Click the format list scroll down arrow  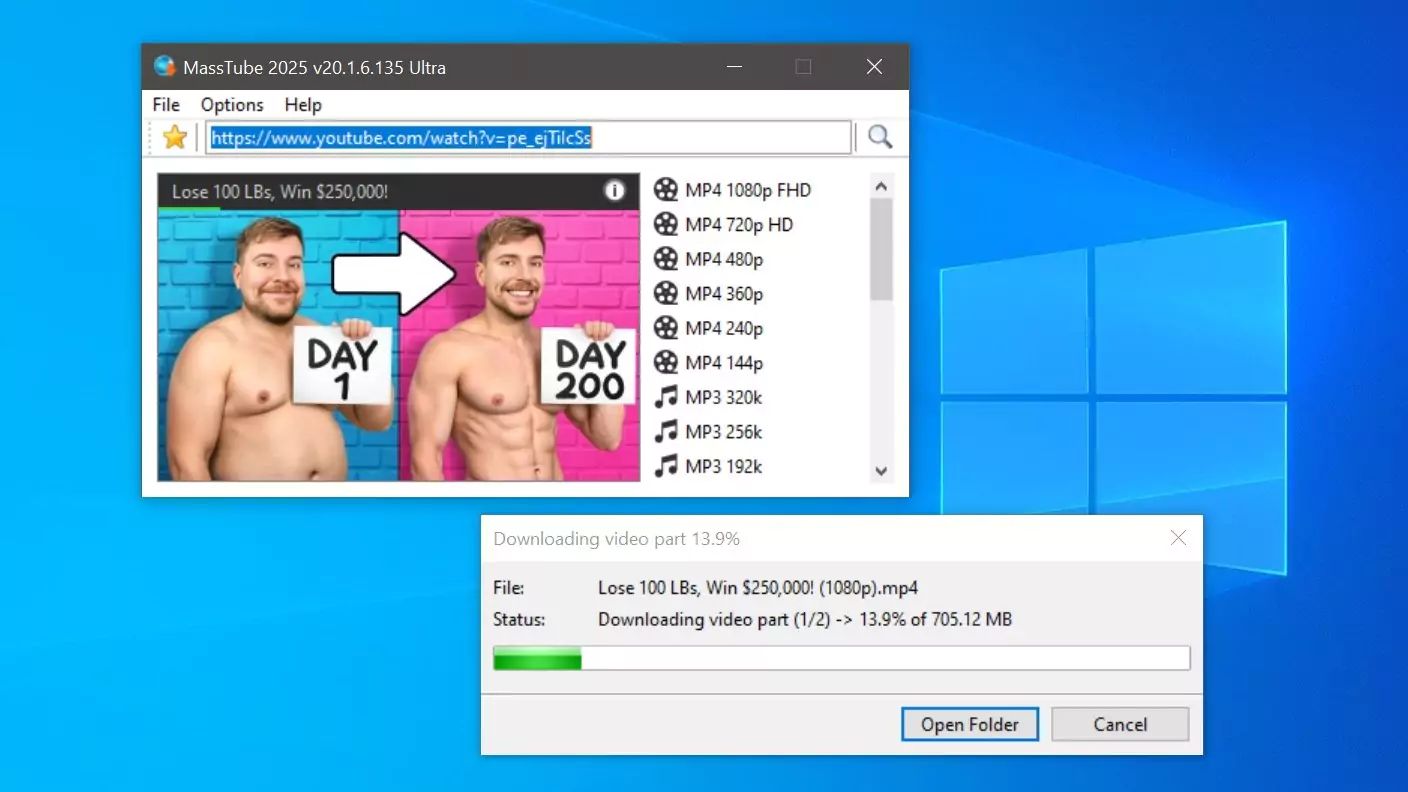(x=881, y=470)
